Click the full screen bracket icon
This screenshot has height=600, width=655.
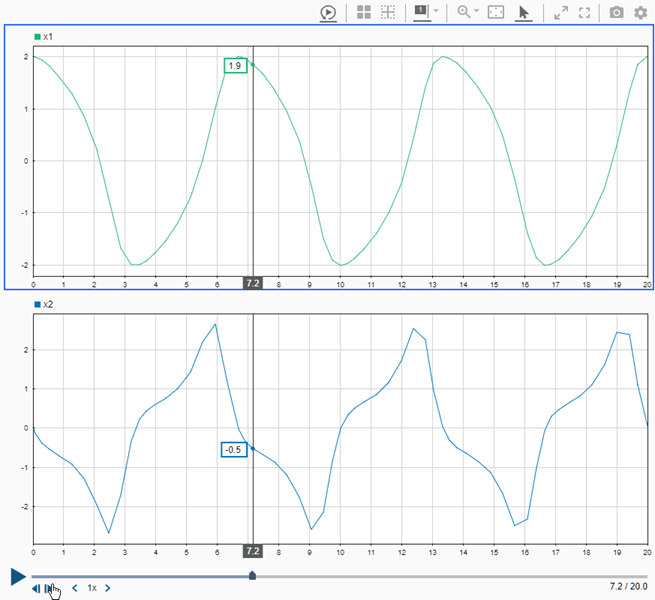point(584,13)
